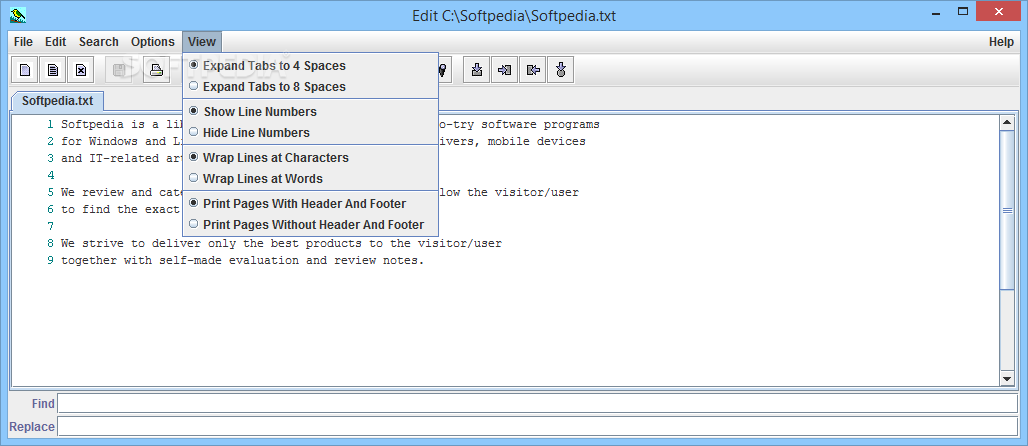Click line 8 text "We strive to deliver"
The height and width of the screenshot is (446, 1028).
pos(131,243)
